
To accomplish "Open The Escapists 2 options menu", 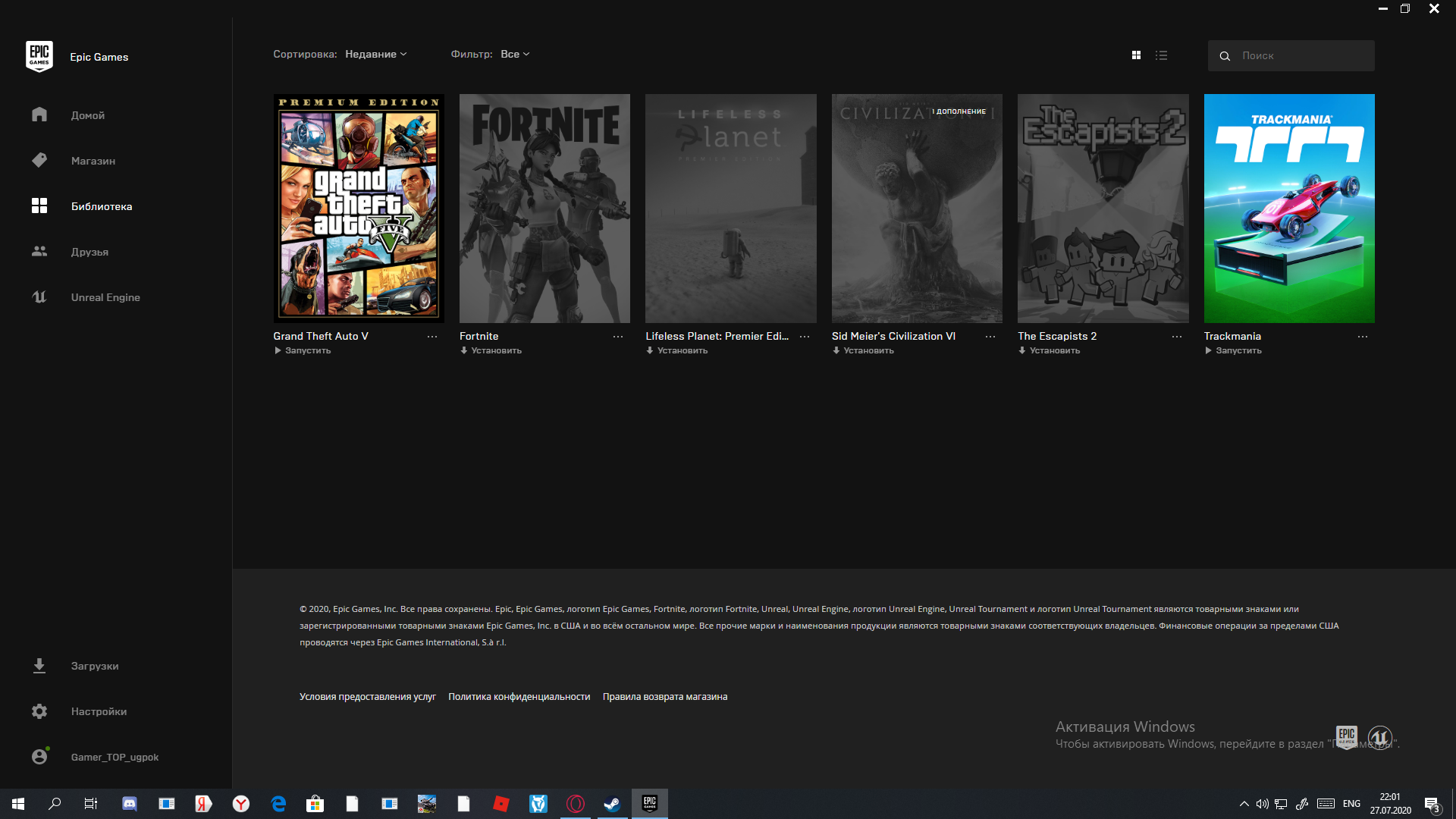I will click(x=1177, y=337).
